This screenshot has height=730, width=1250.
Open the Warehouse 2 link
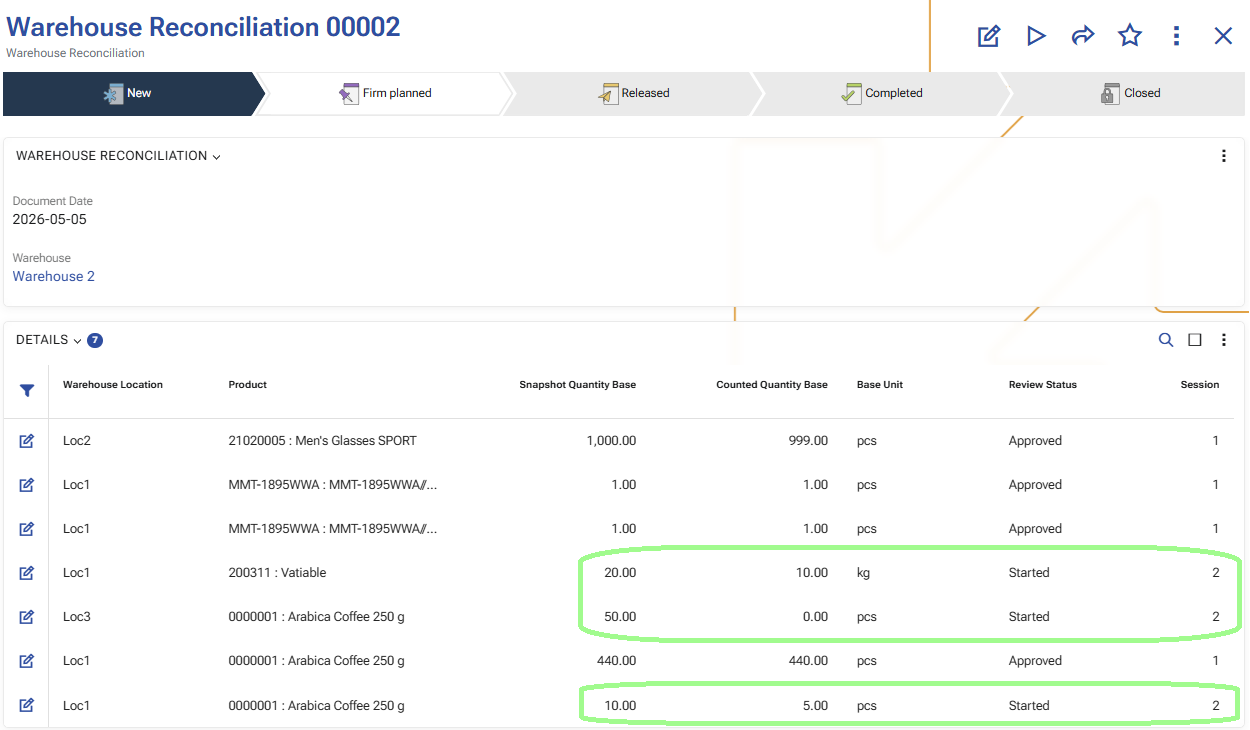(x=54, y=276)
